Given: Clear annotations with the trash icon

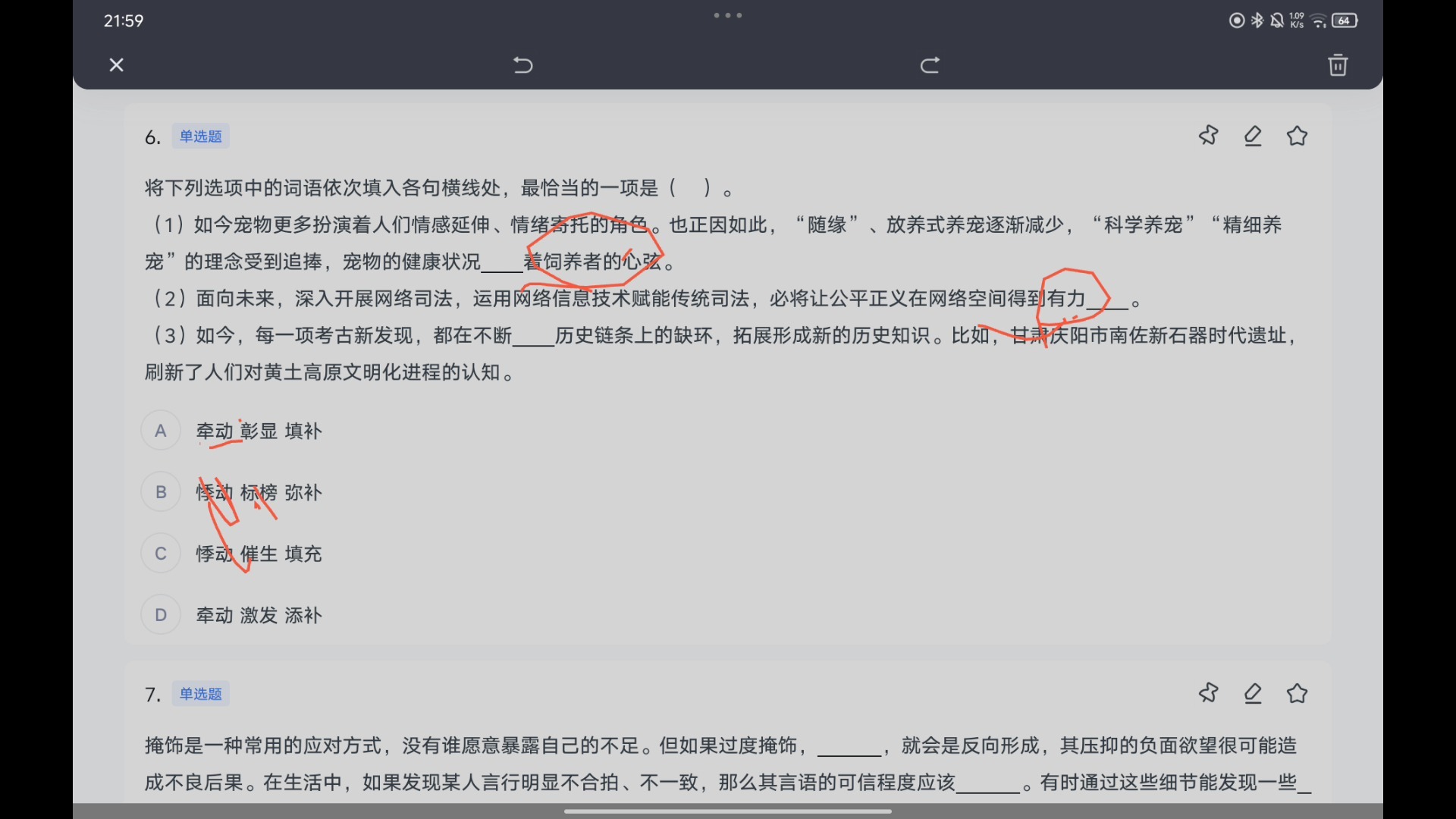Looking at the screenshot, I should point(1338,65).
